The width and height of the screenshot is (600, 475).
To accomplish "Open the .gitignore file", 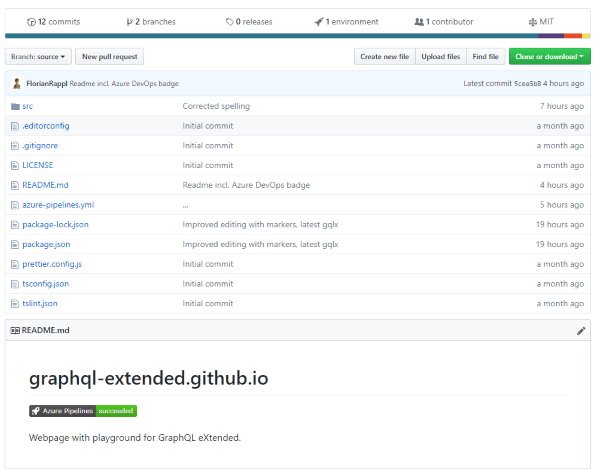I will [x=40, y=146].
